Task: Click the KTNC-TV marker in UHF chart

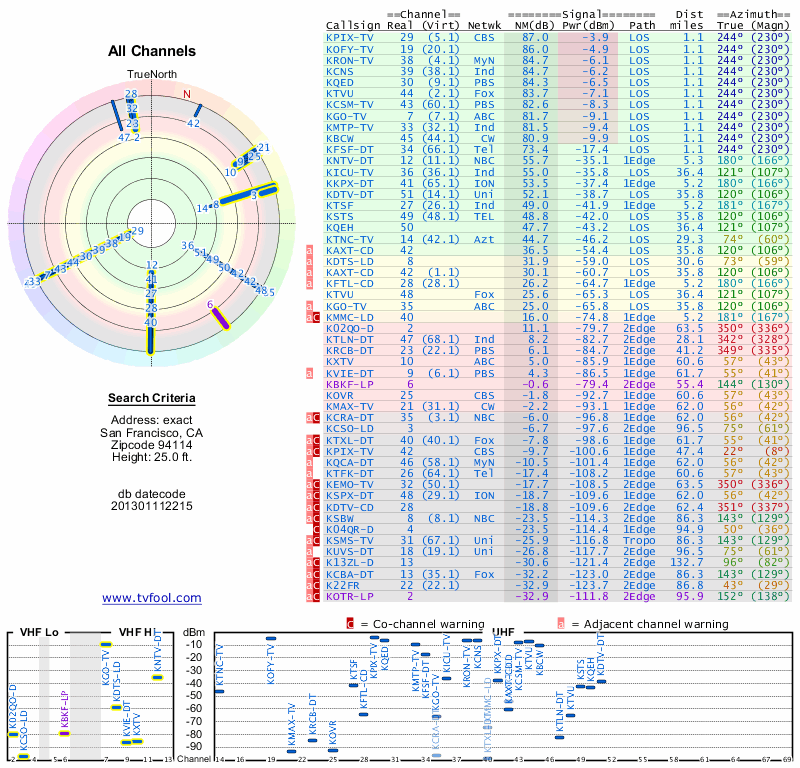Action: click(x=219, y=691)
